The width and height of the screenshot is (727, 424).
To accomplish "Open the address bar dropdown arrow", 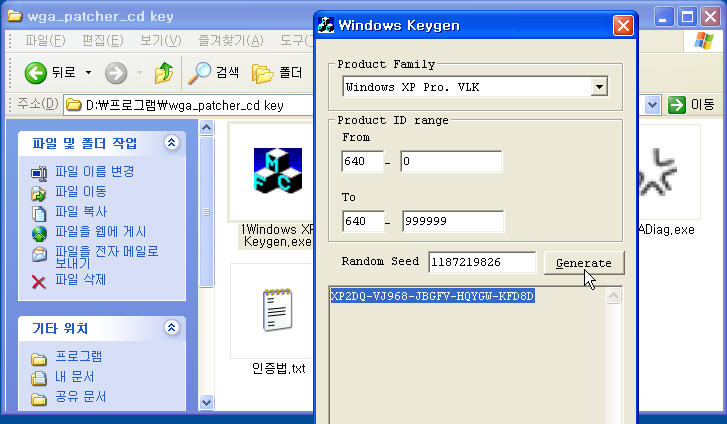I will [652, 105].
